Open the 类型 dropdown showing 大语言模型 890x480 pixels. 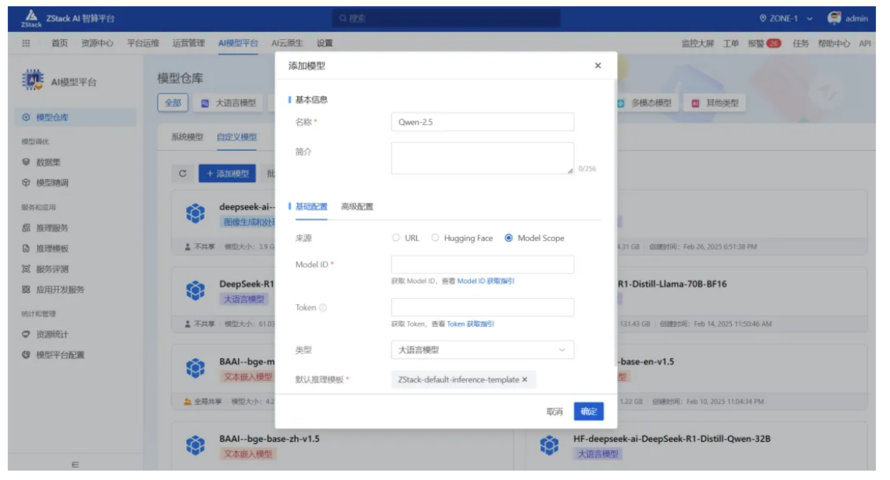pos(482,350)
